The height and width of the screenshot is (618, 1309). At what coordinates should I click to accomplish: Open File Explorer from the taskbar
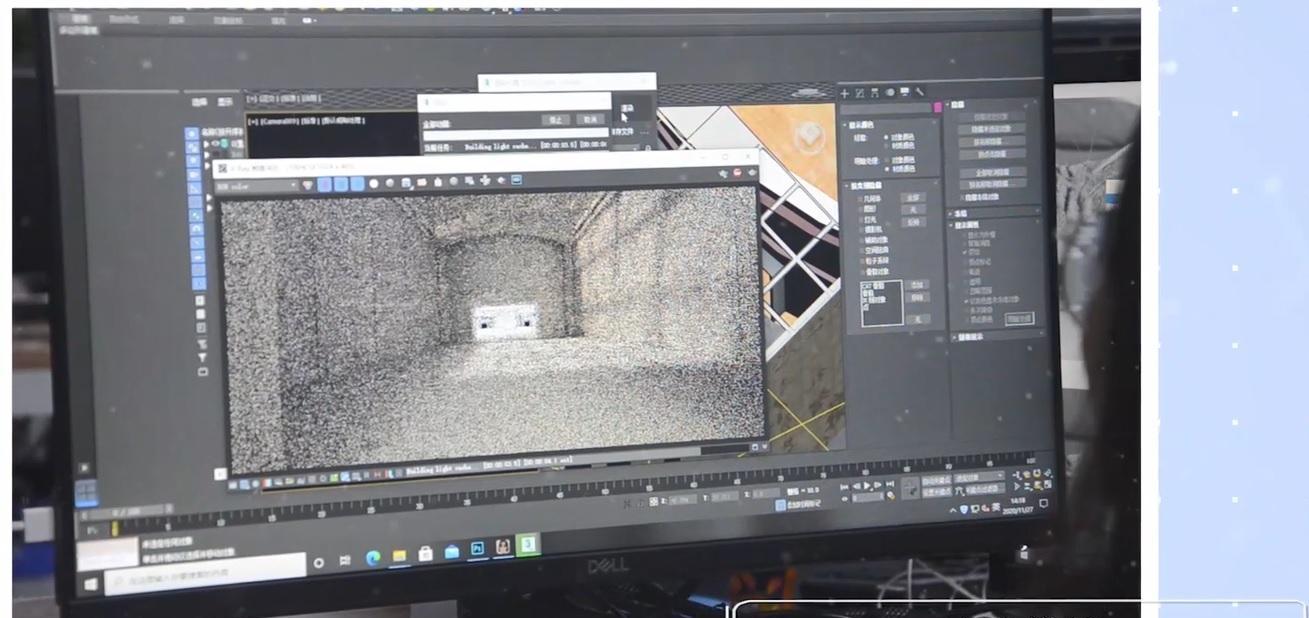pyautogui.click(x=399, y=555)
